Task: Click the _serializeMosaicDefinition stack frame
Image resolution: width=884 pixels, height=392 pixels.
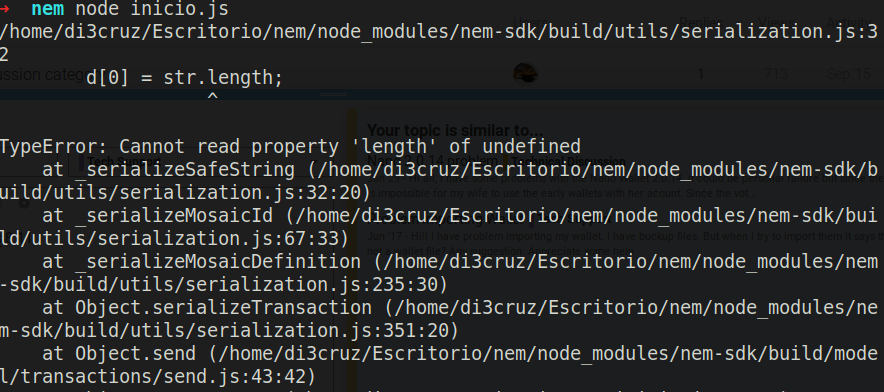Action: pyautogui.click(x=439, y=273)
